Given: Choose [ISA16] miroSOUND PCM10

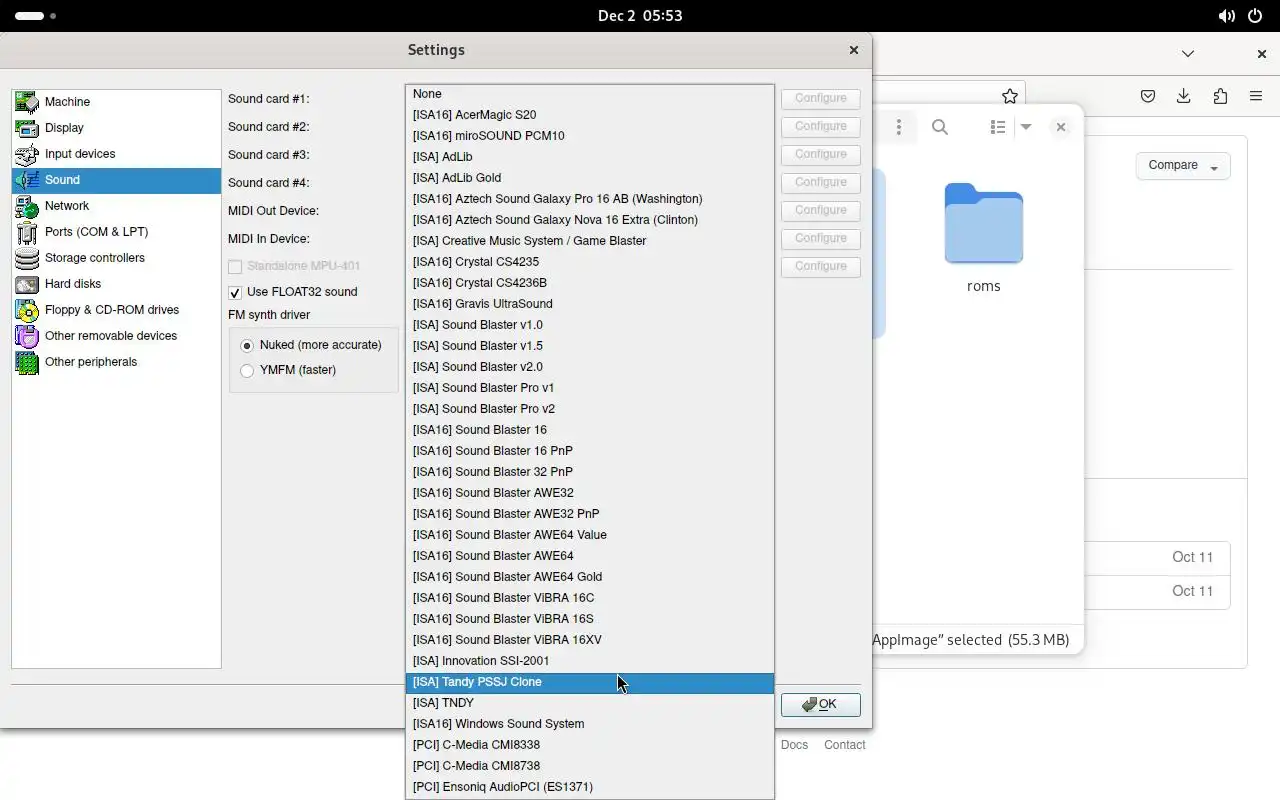Looking at the screenshot, I should click(590, 136).
